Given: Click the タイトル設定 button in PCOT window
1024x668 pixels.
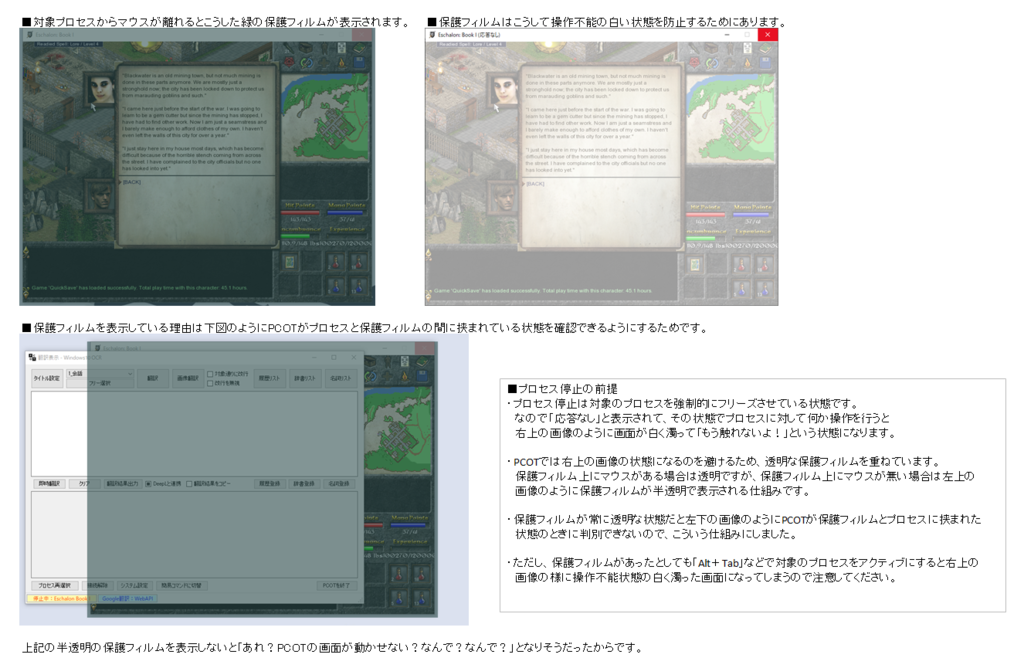Looking at the screenshot, I should click(47, 379).
